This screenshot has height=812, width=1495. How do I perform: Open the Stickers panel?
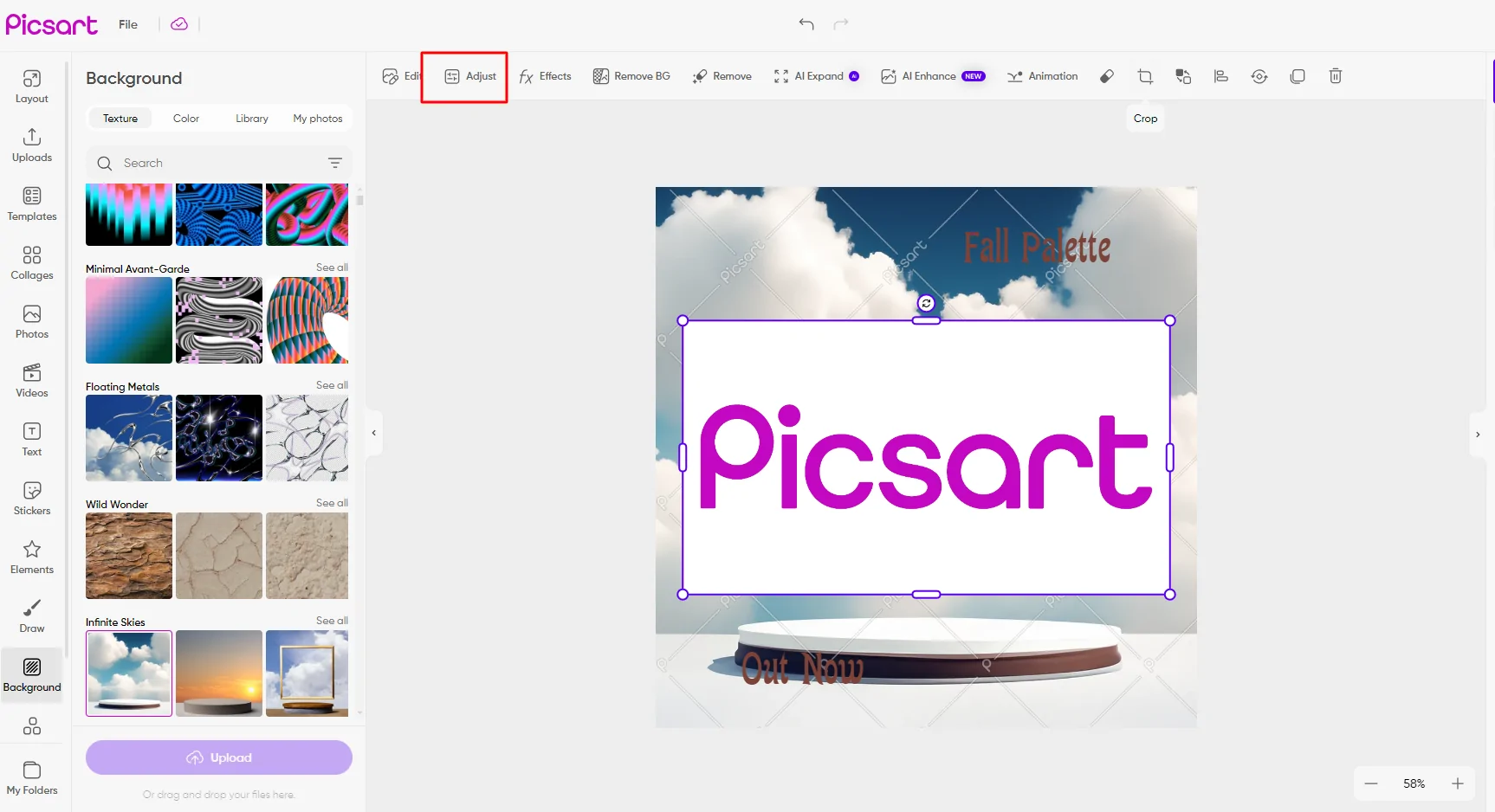32,499
